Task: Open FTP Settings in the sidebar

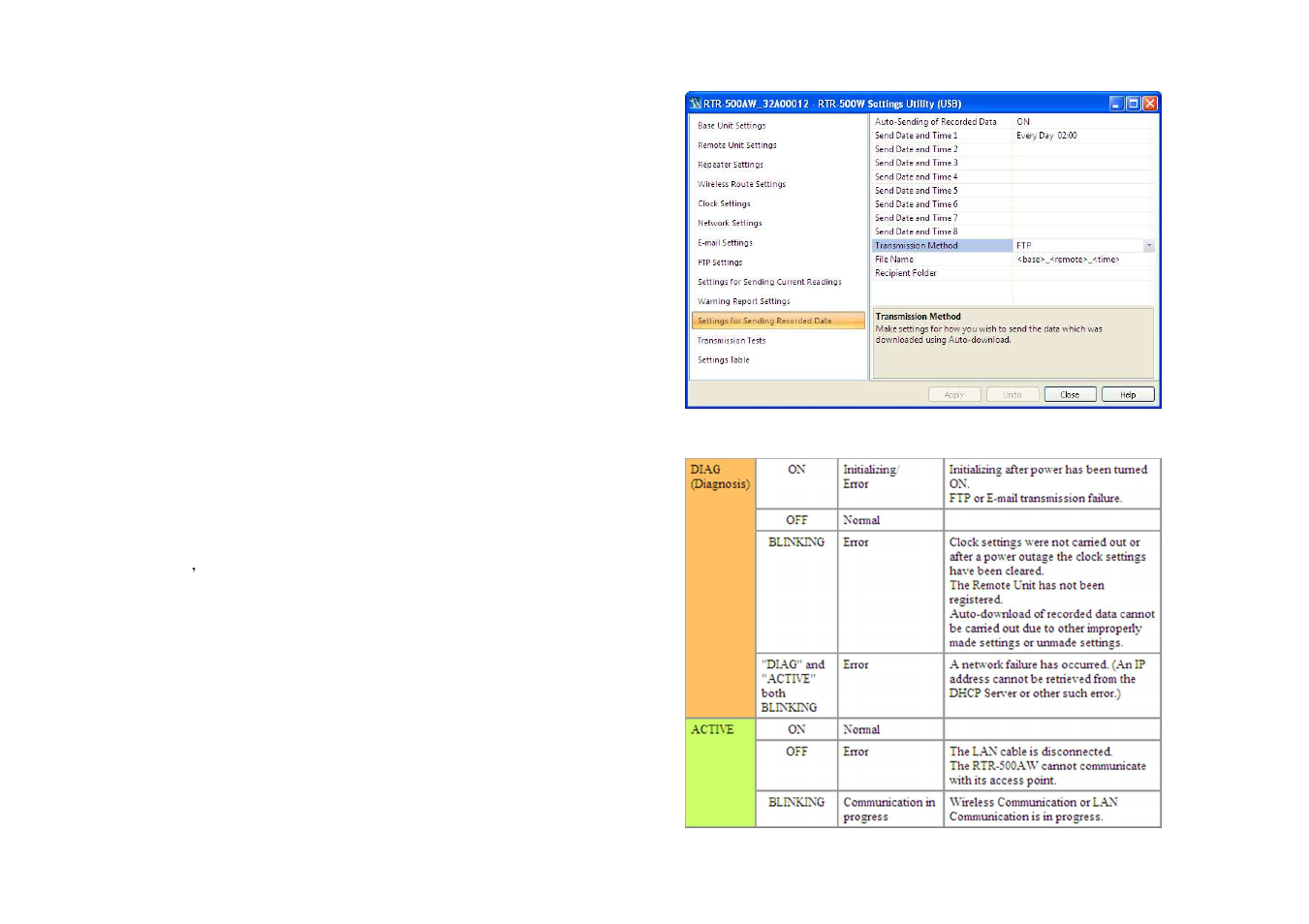Action: point(720,262)
